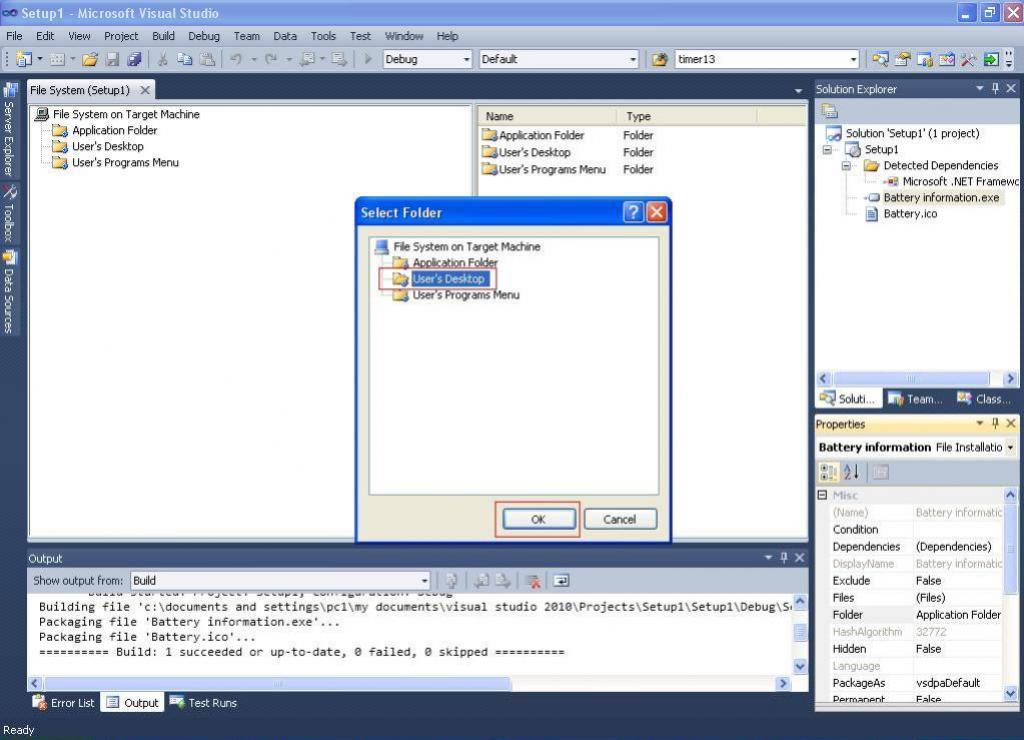1024x740 pixels.
Task: Open the Solution Explorer window options arrow
Action: [x=980, y=88]
